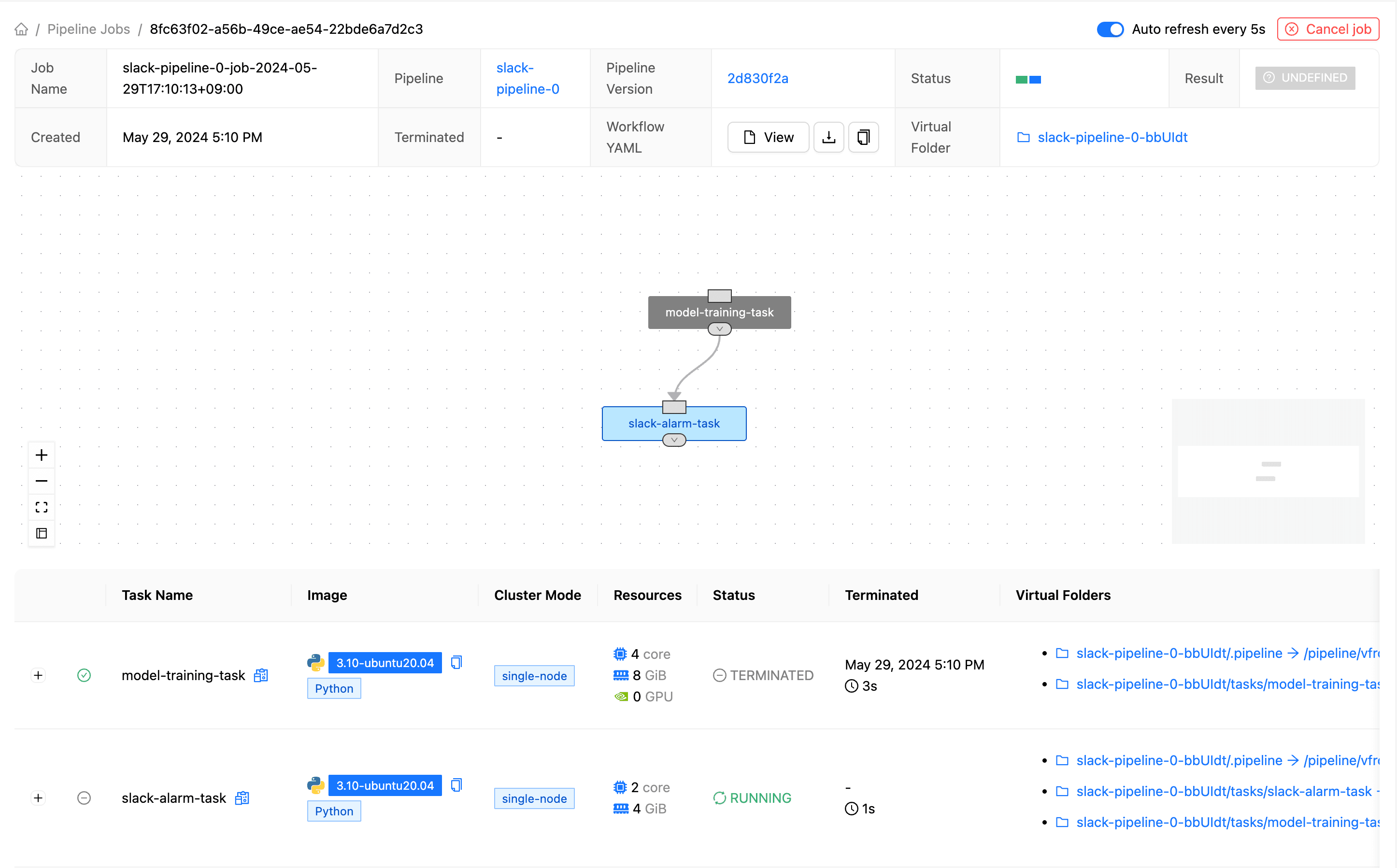Click model-training-task 3.10-ubuntu20.04 image tag
Viewport: 1397px width, 868px height.
coord(385,663)
